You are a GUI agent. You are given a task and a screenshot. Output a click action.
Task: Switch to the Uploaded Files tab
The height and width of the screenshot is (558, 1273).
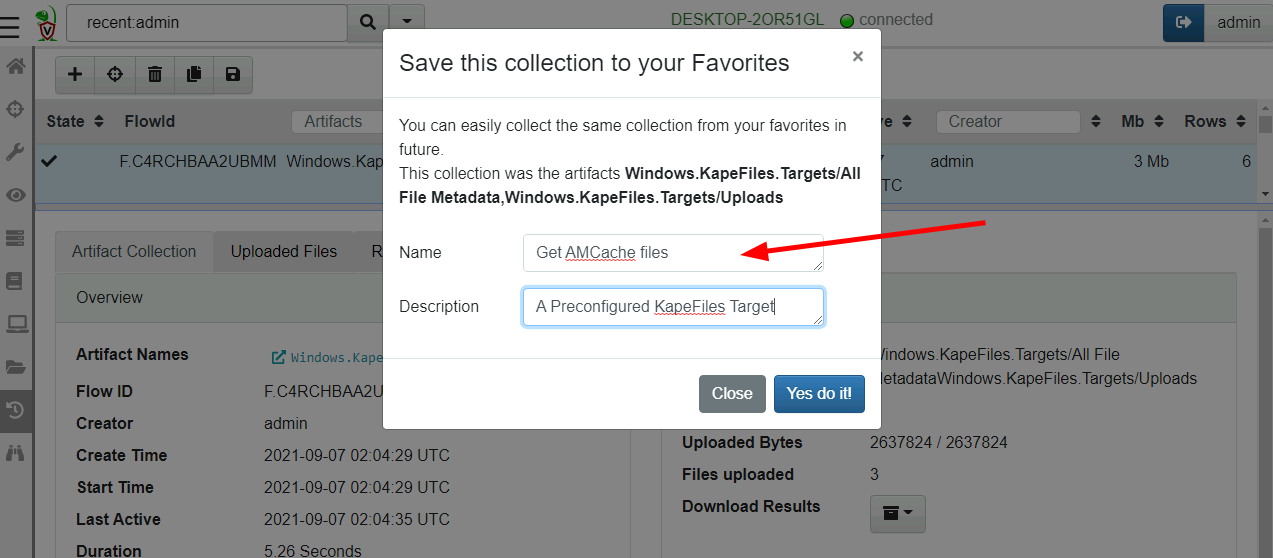284,252
